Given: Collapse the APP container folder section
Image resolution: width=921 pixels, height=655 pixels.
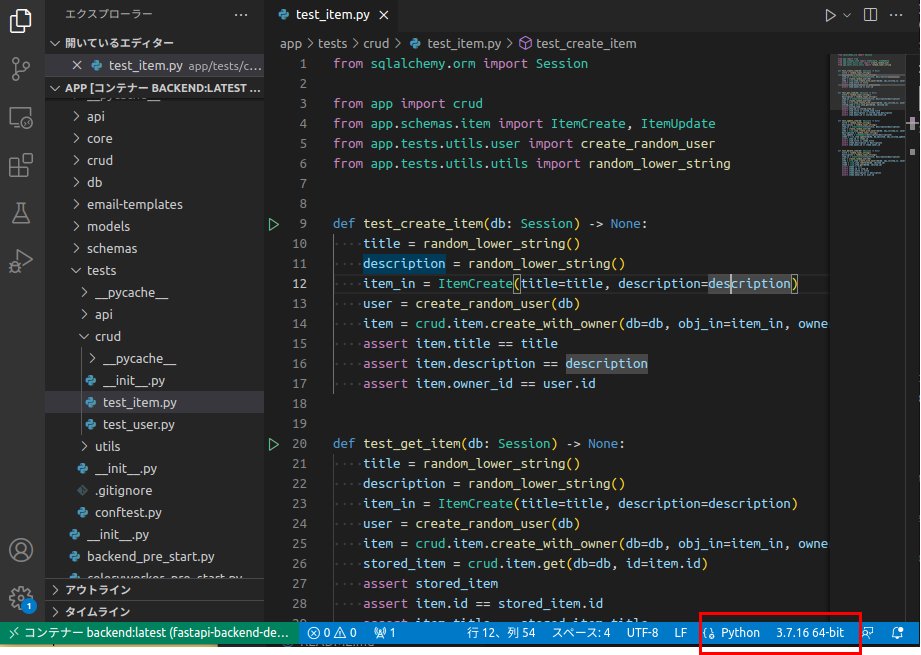Looking at the screenshot, I should [155, 88].
